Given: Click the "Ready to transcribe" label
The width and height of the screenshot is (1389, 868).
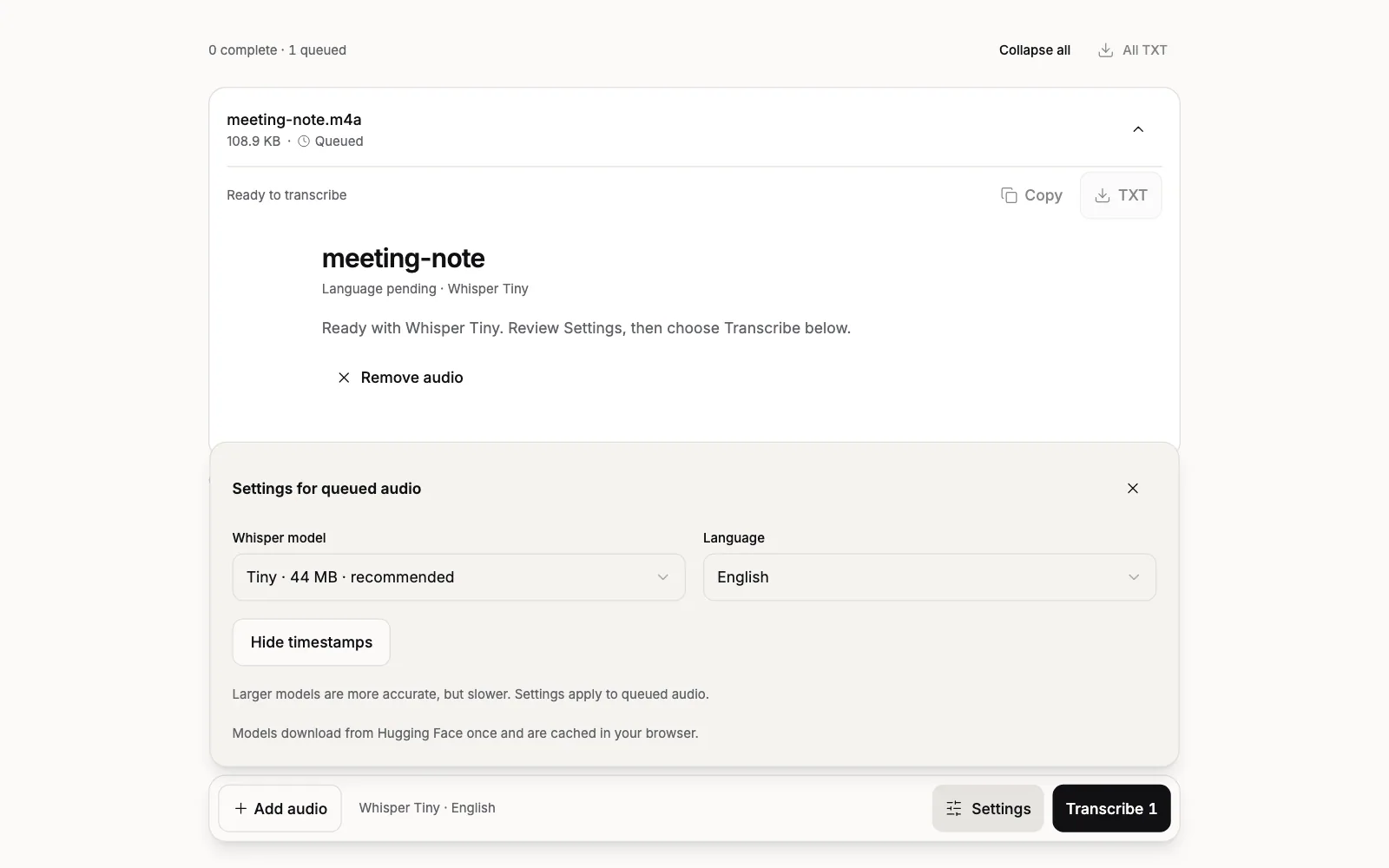Looking at the screenshot, I should (286, 195).
